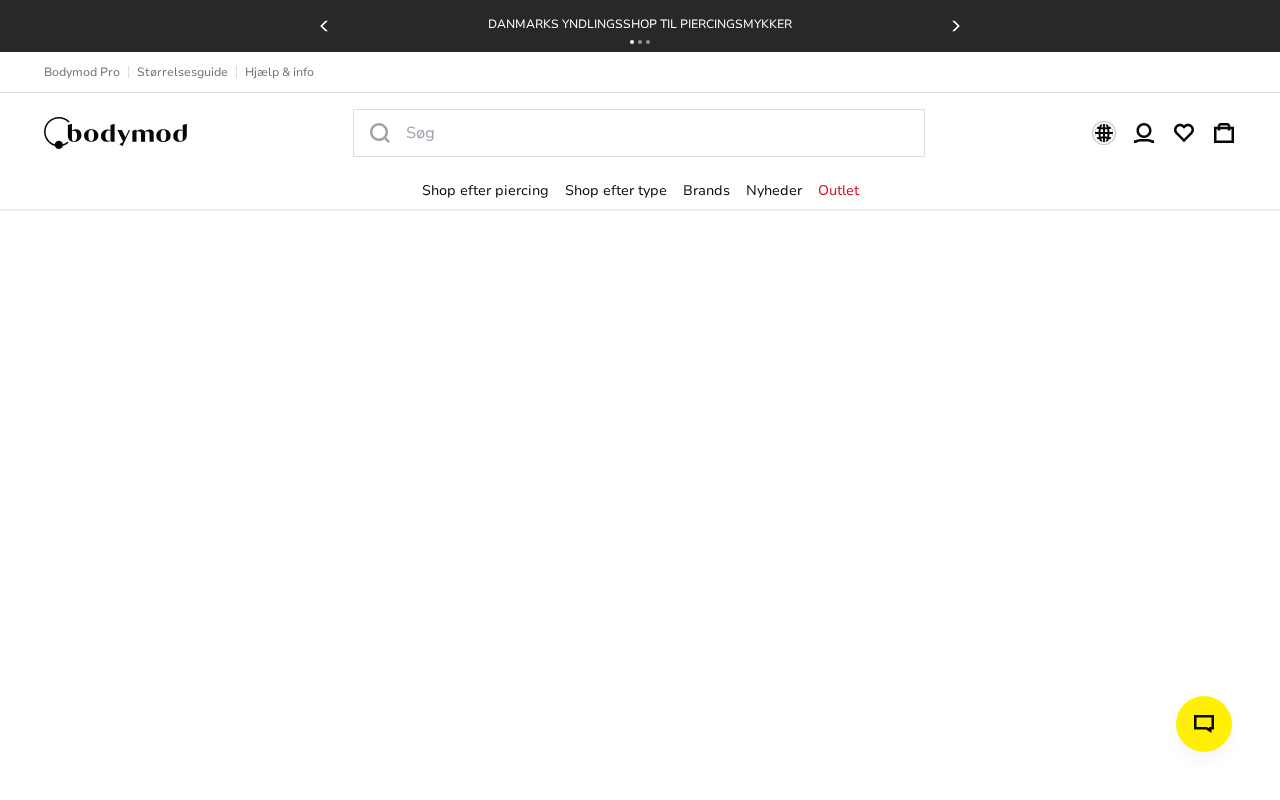This screenshot has height=800, width=1280.
Task: Select the second announcement carousel dot
Action: pos(640,42)
